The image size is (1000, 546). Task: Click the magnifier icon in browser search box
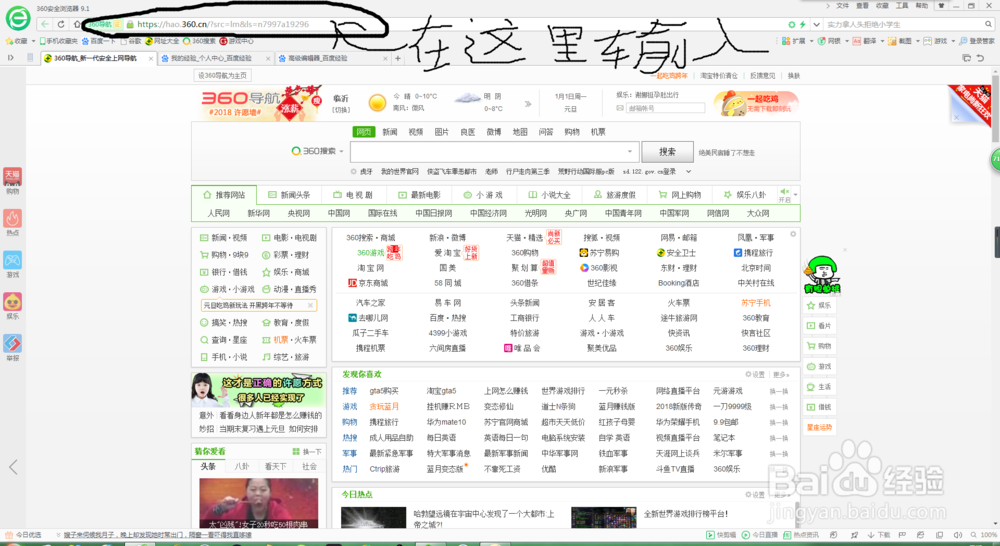[989, 24]
